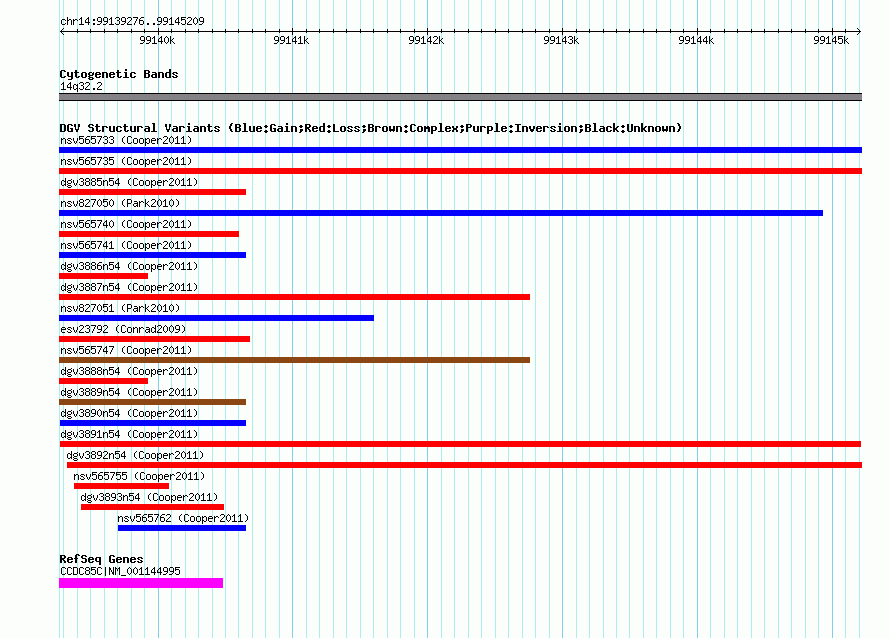This screenshot has height=638, width=890.
Task: Click the 14q32.2 cytogenetic band bar
Action: point(460,97)
